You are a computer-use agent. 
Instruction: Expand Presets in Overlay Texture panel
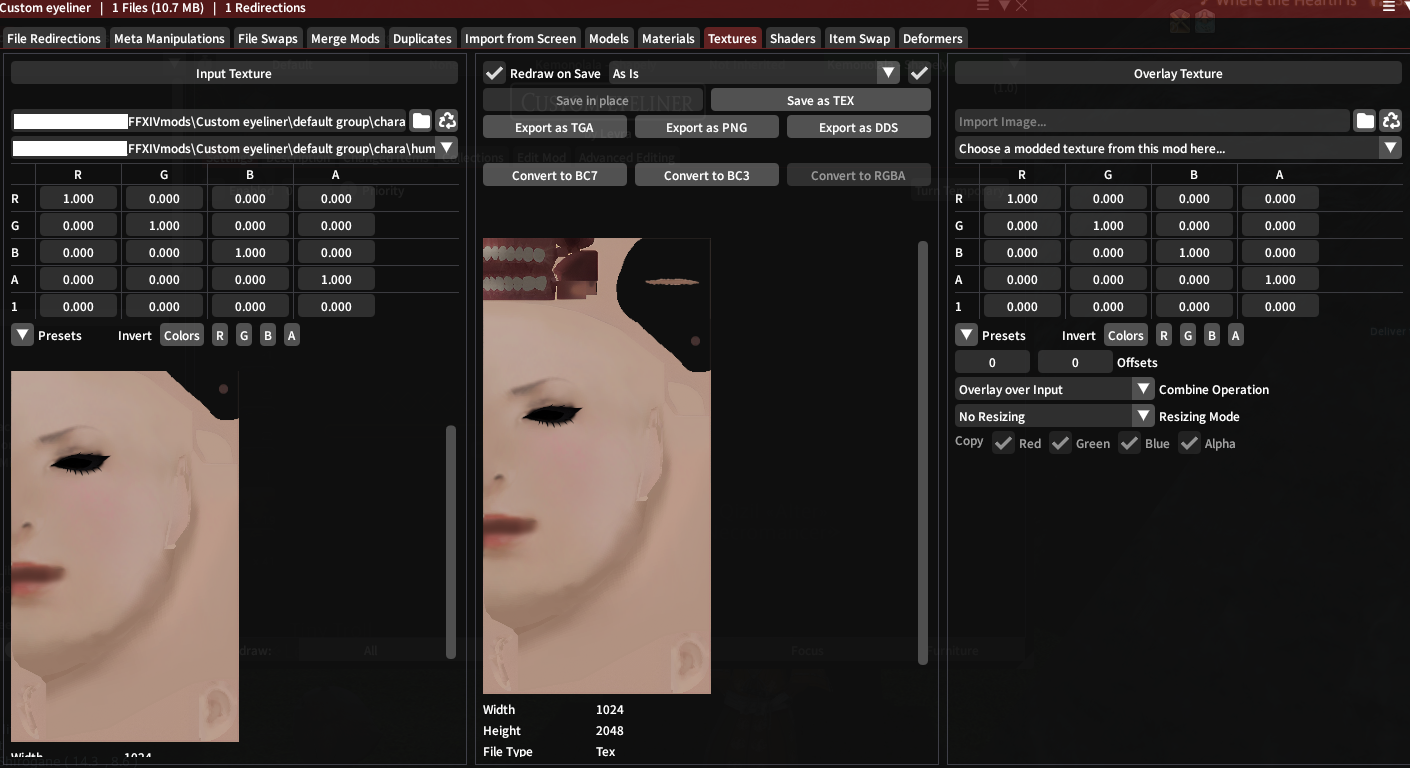(x=966, y=335)
